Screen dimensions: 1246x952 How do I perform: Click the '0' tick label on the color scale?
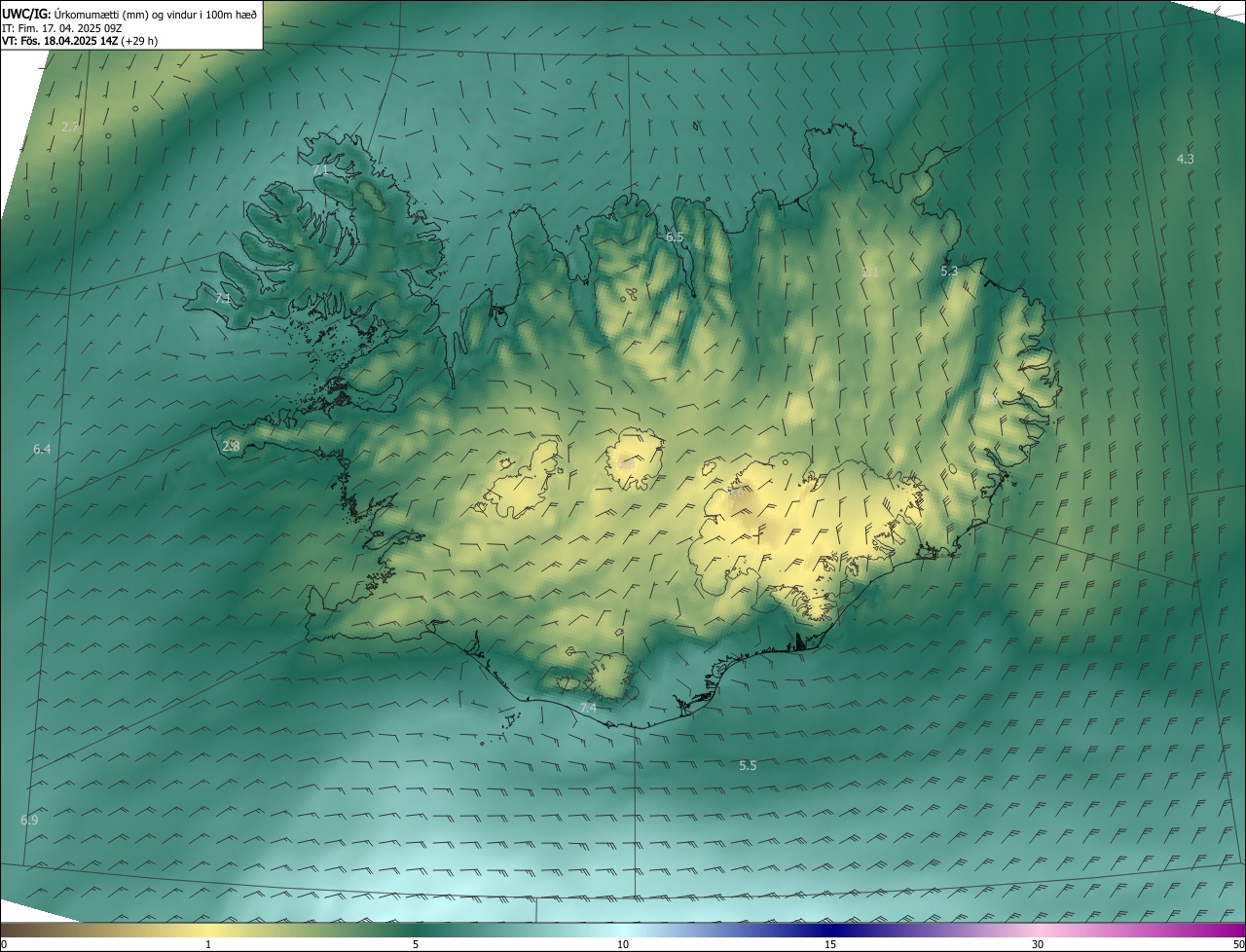(x=4, y=944)
